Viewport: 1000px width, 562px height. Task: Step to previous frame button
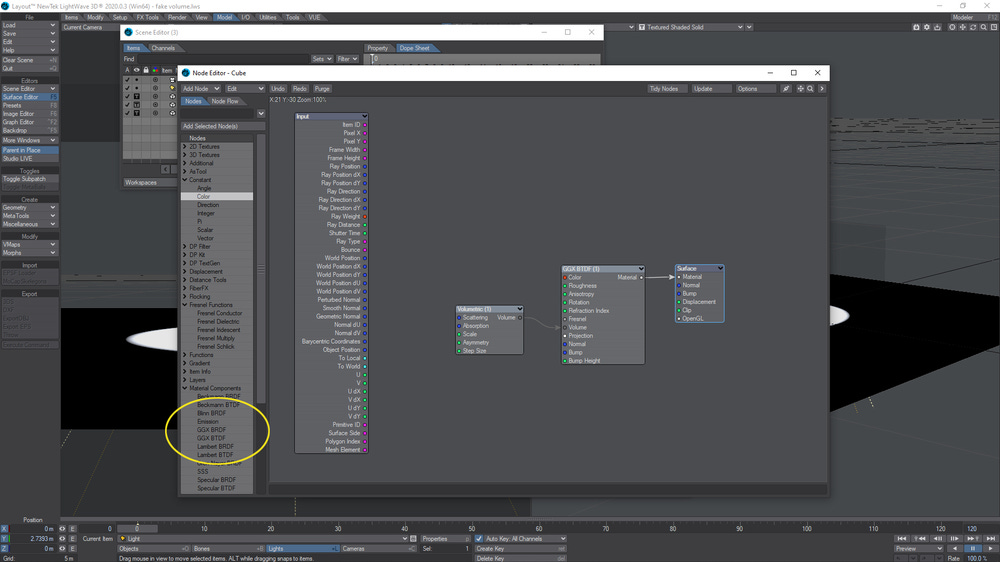click(938, 539)
